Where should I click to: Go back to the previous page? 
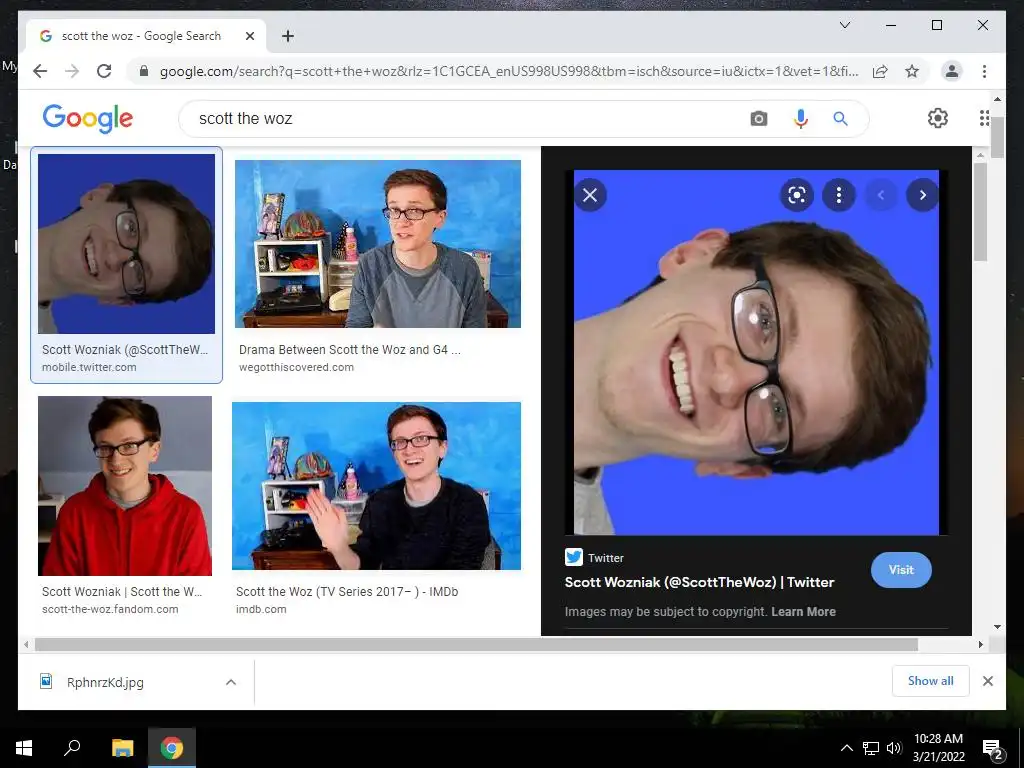pyautogui.click(x=40, y=71)
